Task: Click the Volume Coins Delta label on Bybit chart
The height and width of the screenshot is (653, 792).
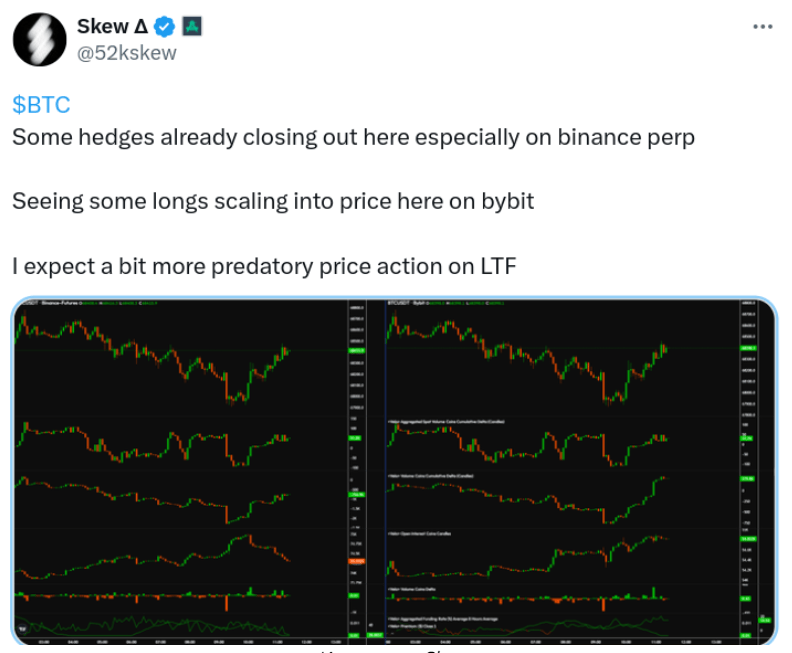Action: (x=417, y=590)
